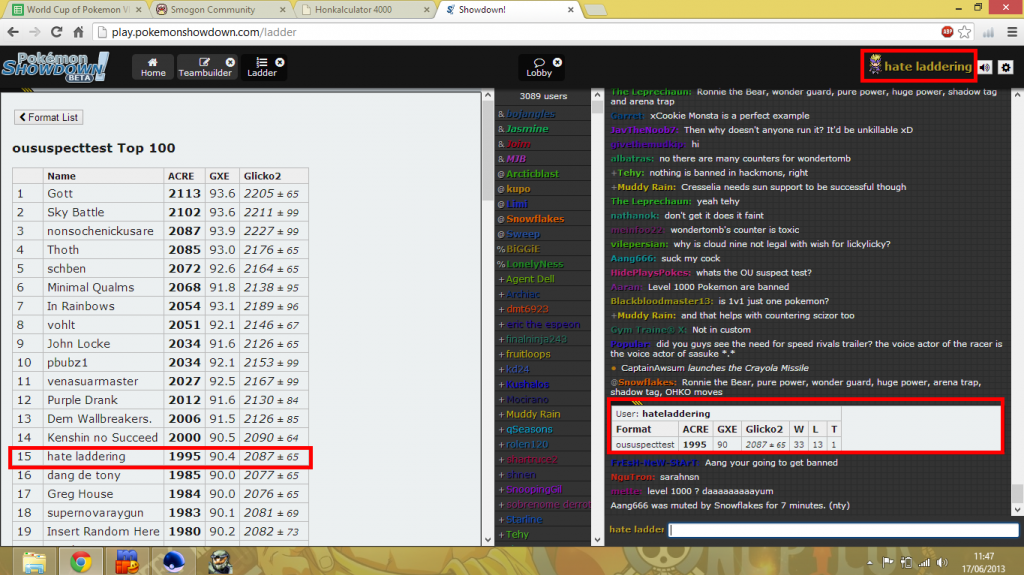Switch to Honkalculator 4000 browser tab

(366, 9)
